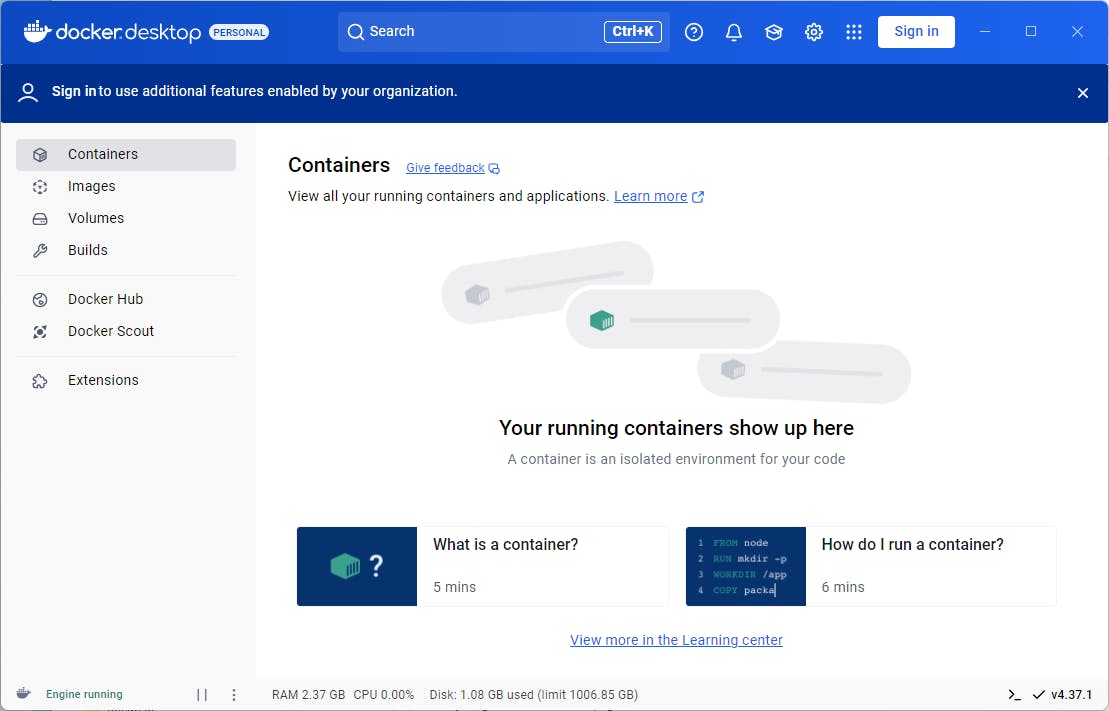This screenshot has width=1109, height=711.
Task: Click the Learn more external link icon
Action: click(x=698, y=197)
